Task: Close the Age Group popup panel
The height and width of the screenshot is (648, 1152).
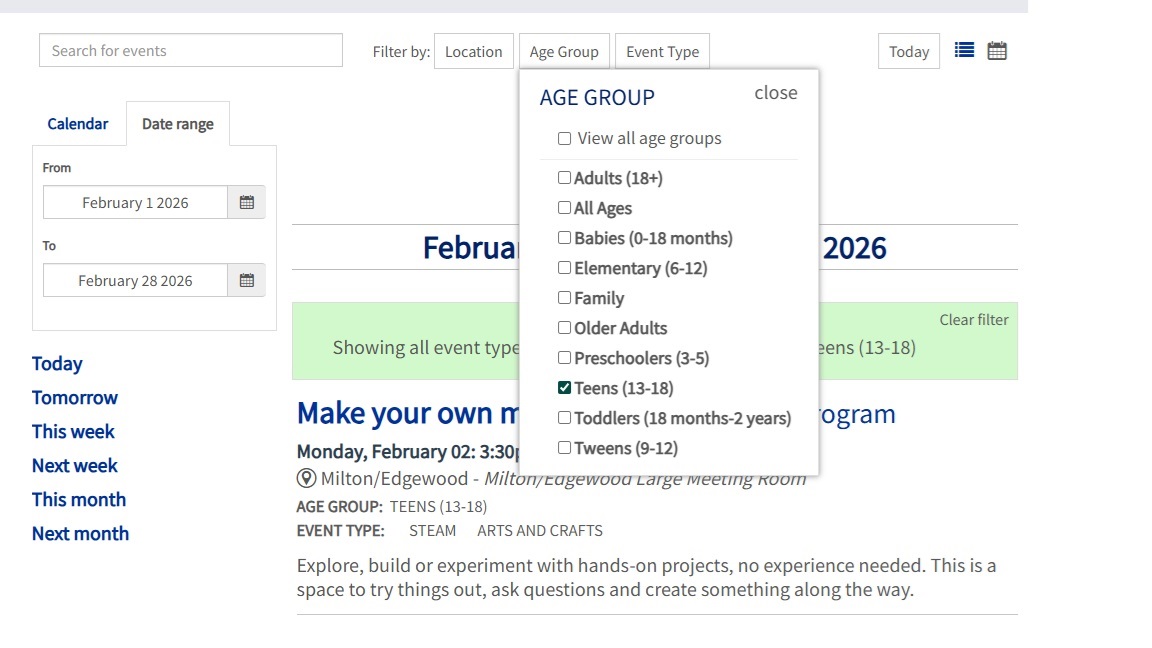Action: coord(776,93)
